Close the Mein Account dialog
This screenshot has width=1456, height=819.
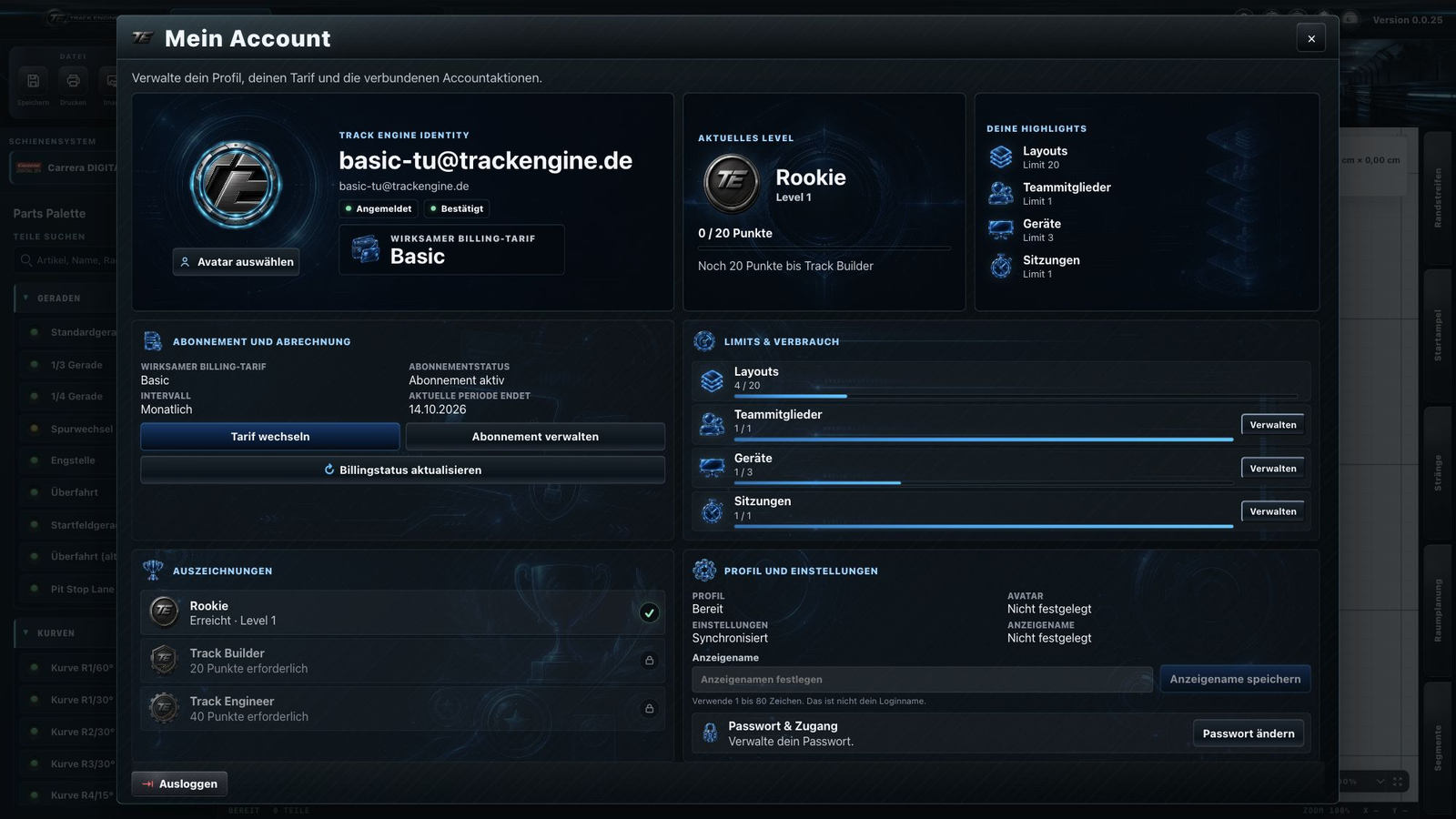pos(1311,38)
